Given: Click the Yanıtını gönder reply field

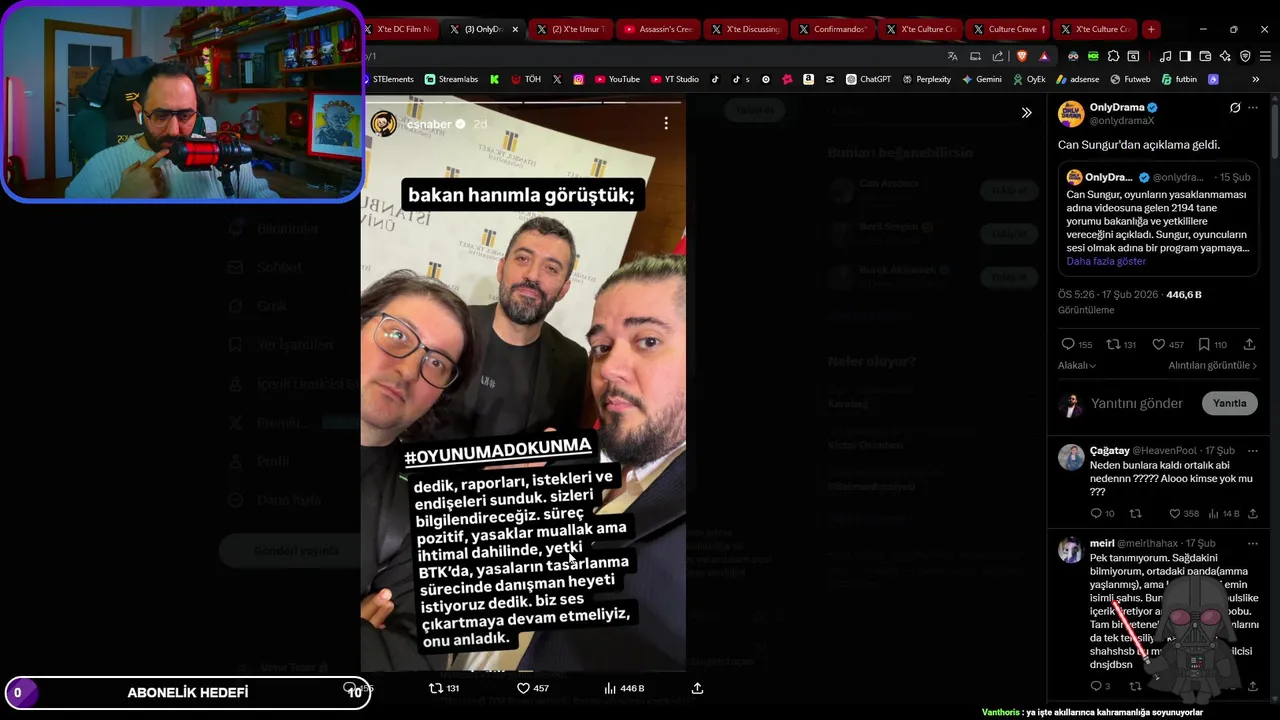Looking at the screenshot, I should click(1137, 403).
